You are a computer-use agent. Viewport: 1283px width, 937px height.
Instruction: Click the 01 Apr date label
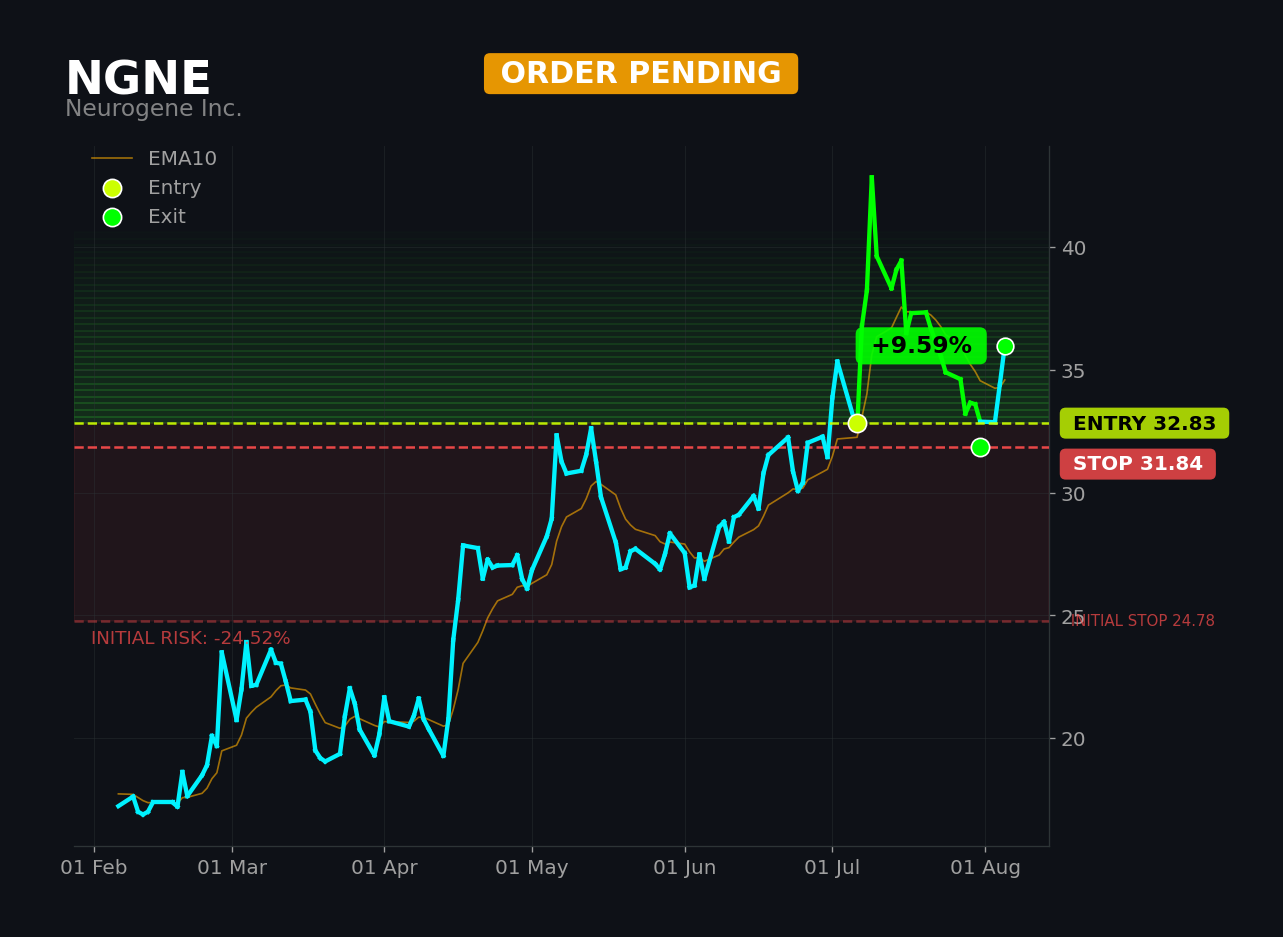384,868
